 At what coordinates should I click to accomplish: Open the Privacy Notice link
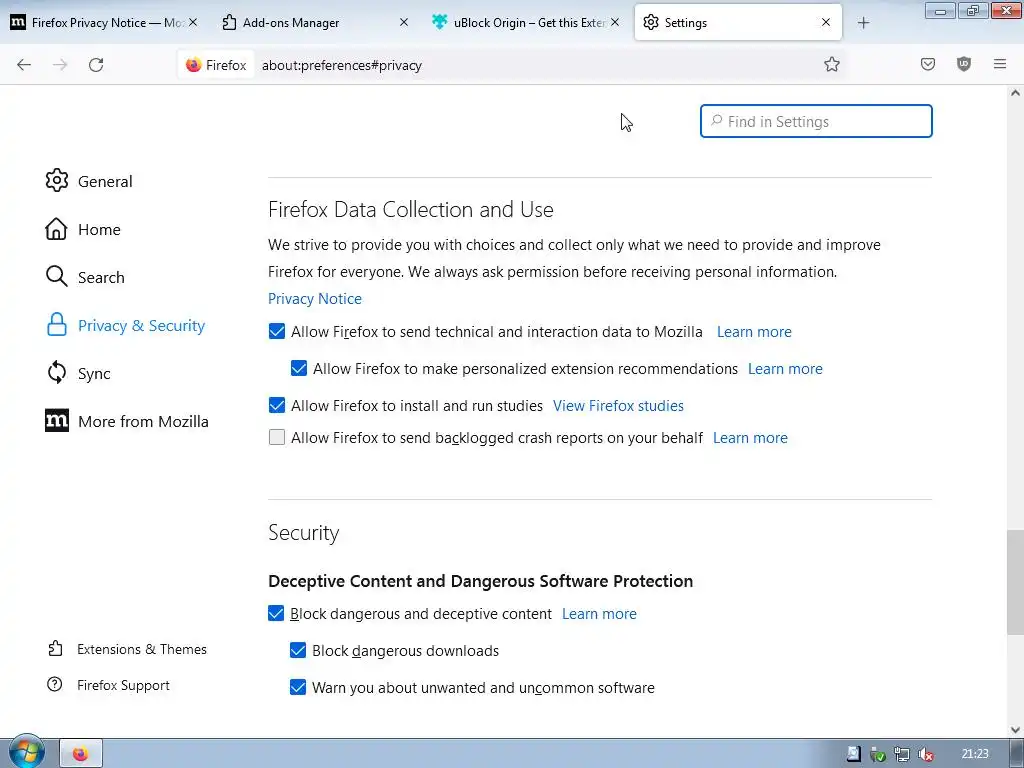coord(315,299)
